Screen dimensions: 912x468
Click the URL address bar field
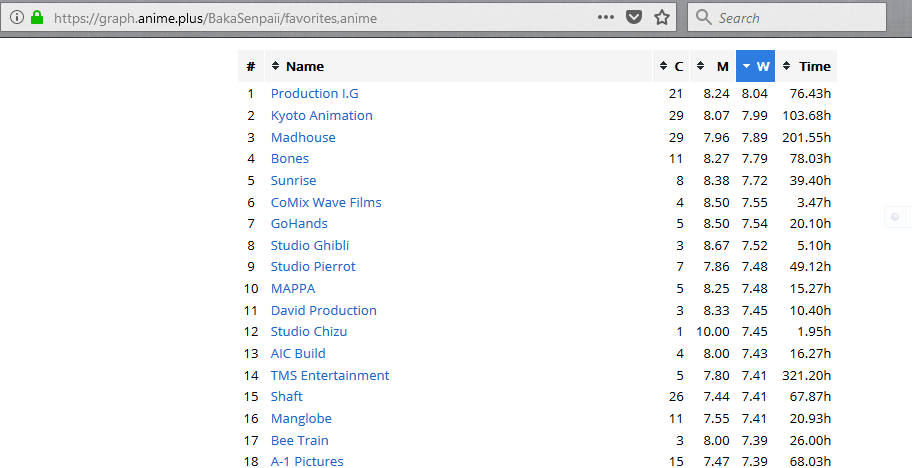320,18
